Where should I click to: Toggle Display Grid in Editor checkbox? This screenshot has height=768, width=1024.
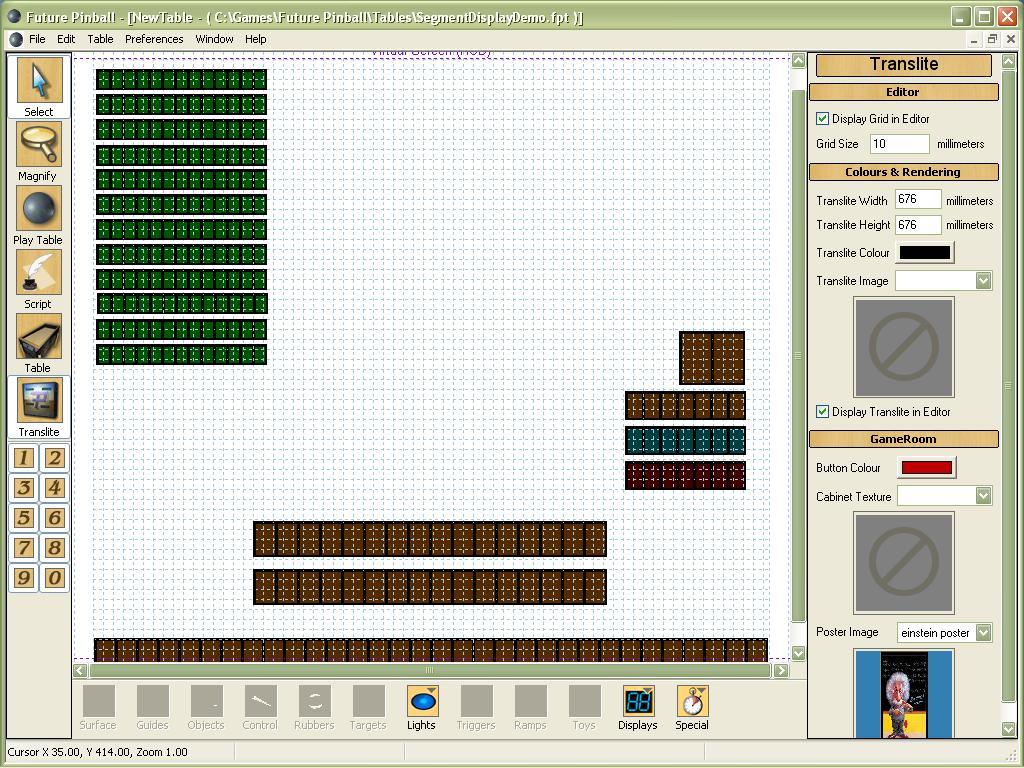822,119
